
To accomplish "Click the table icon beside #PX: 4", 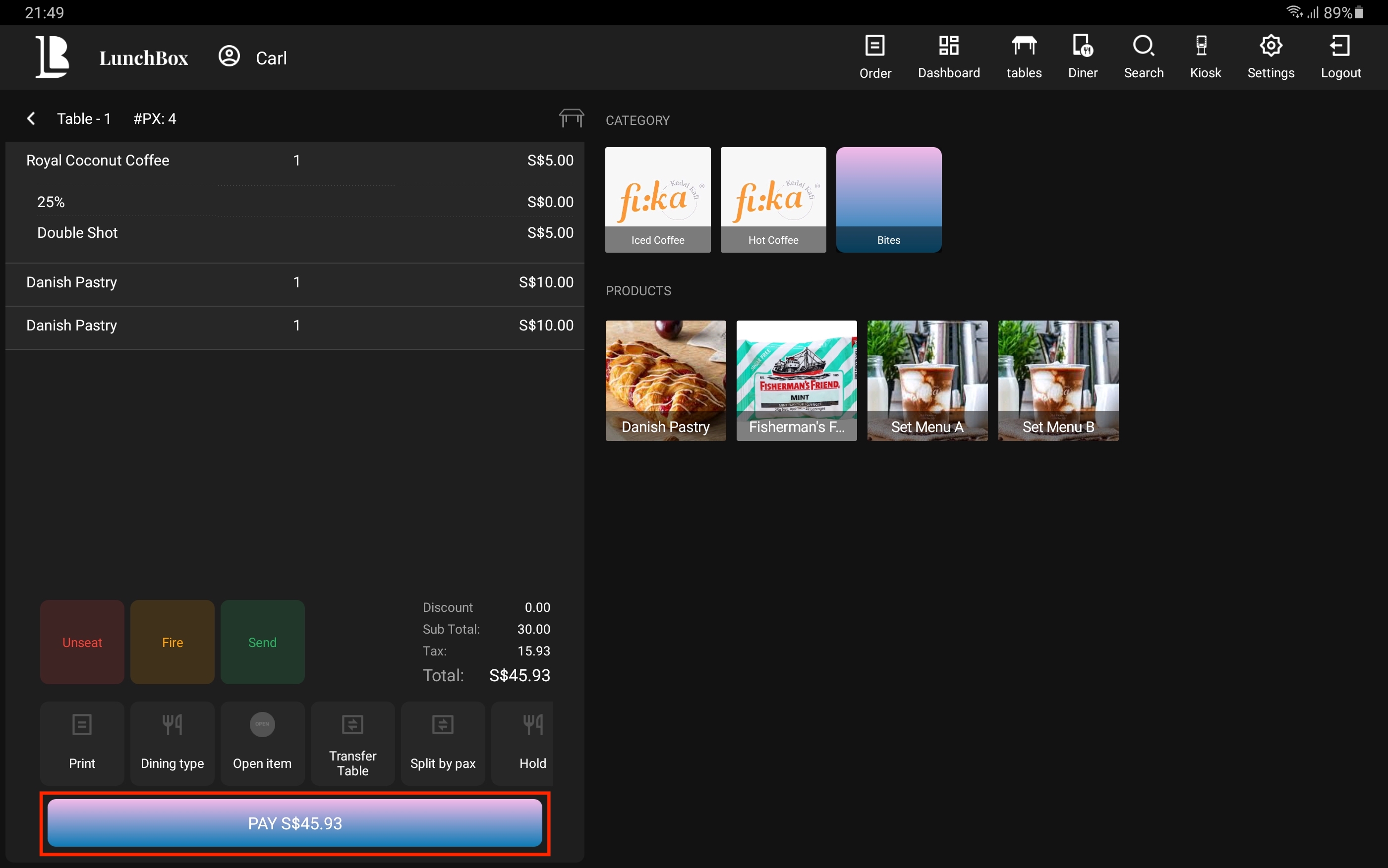I will [x=571, y=118].
